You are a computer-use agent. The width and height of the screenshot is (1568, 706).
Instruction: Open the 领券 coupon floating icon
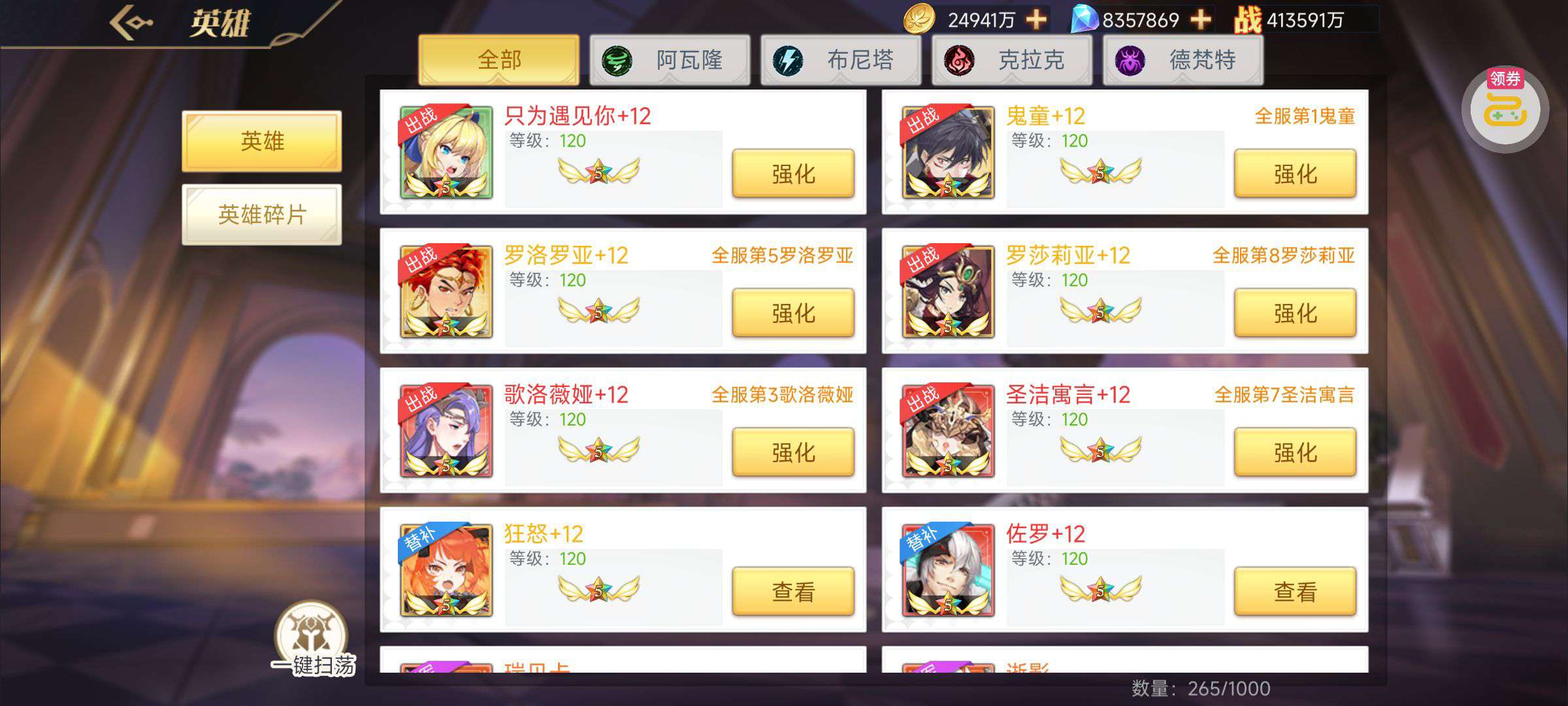pyautogui.click(x=1505, y=109)
